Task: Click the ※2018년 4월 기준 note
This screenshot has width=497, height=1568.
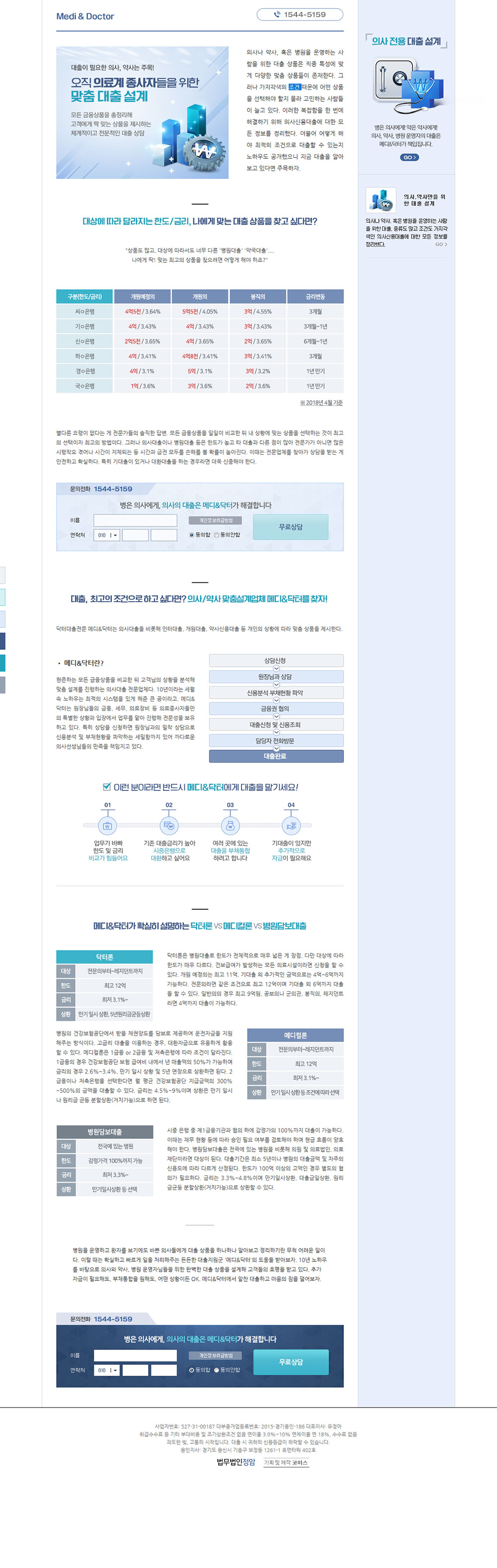Action: click(321, 403)
